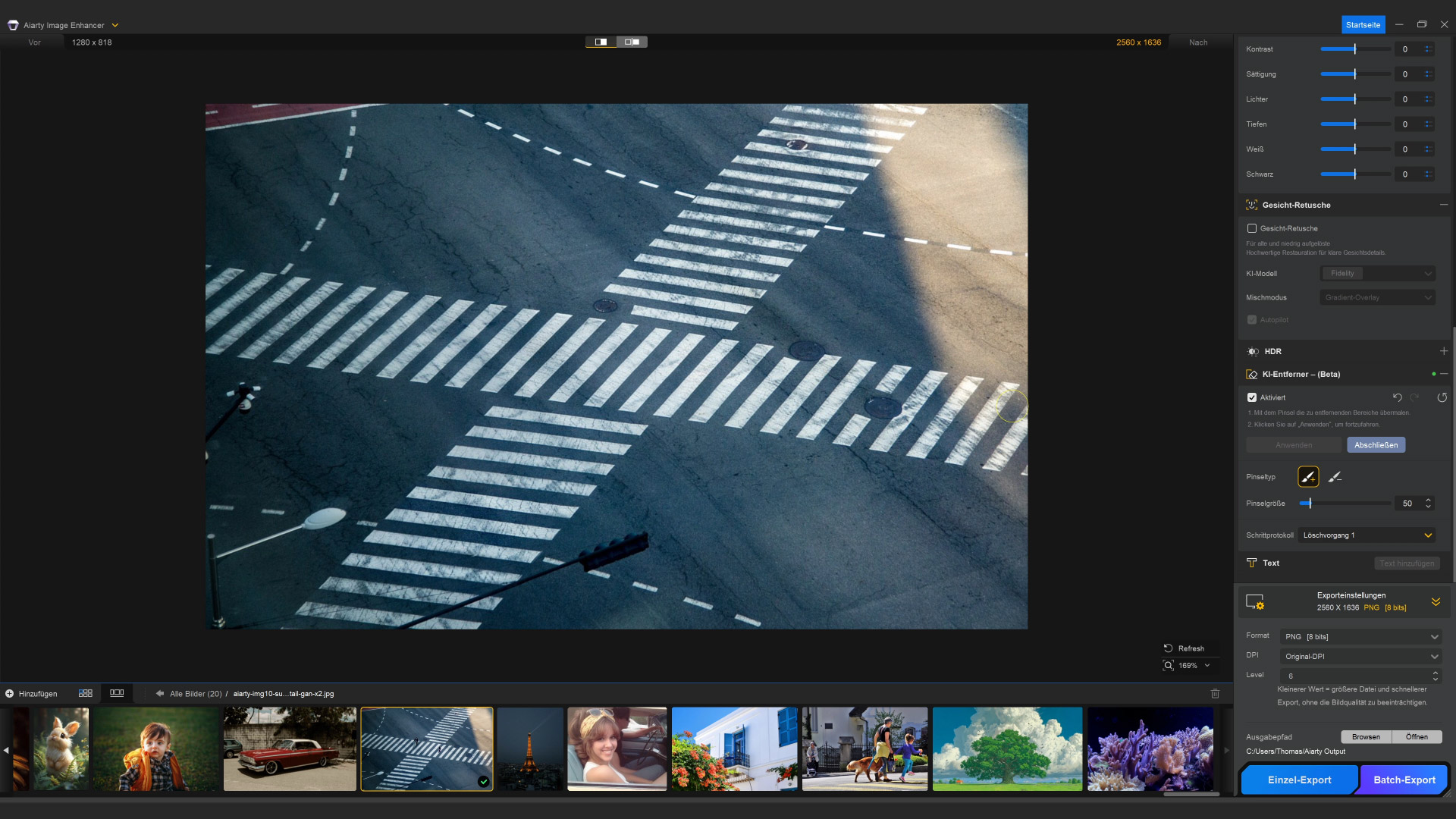This screenshot has height=819, width=1456.
Task: Click the KI-Entferner eraser icon
Action: point(1251,375)
